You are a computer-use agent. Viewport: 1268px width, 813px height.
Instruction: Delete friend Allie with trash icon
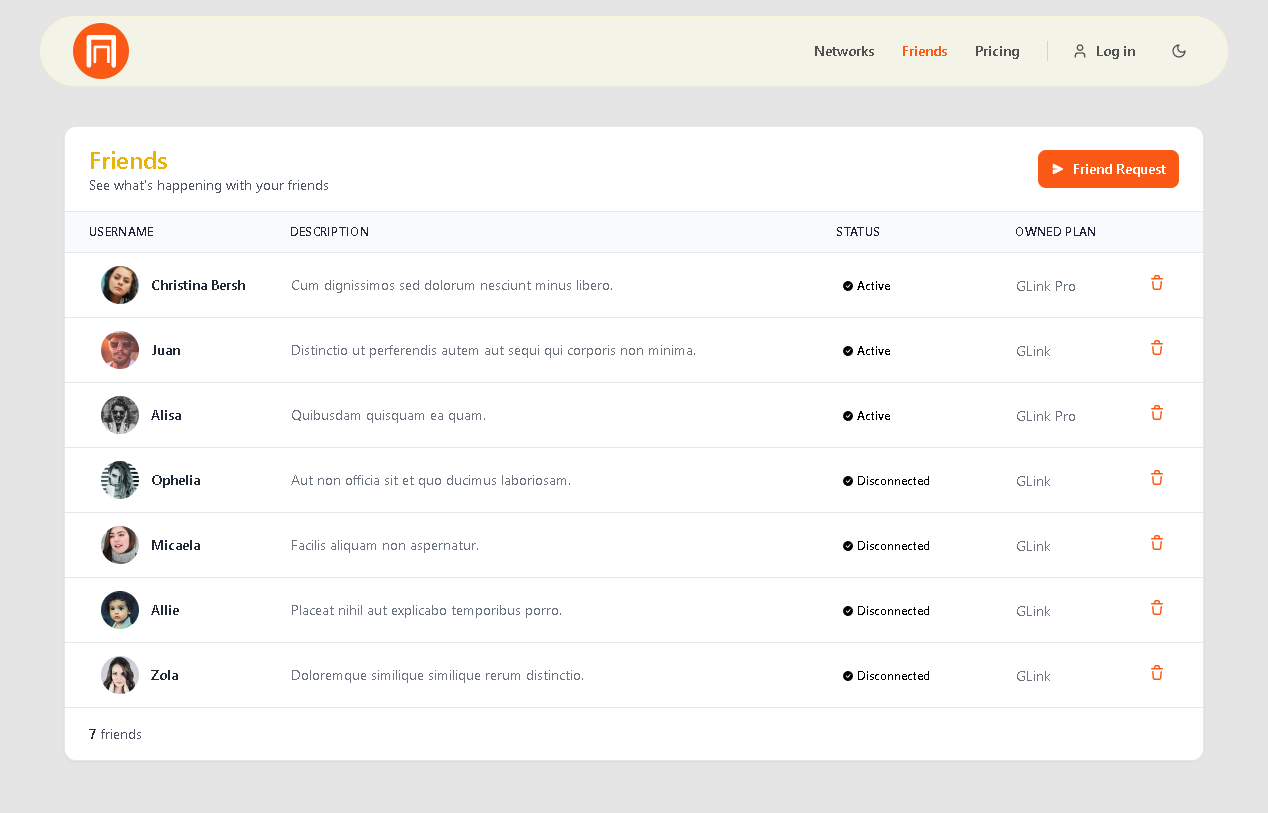1157,608
